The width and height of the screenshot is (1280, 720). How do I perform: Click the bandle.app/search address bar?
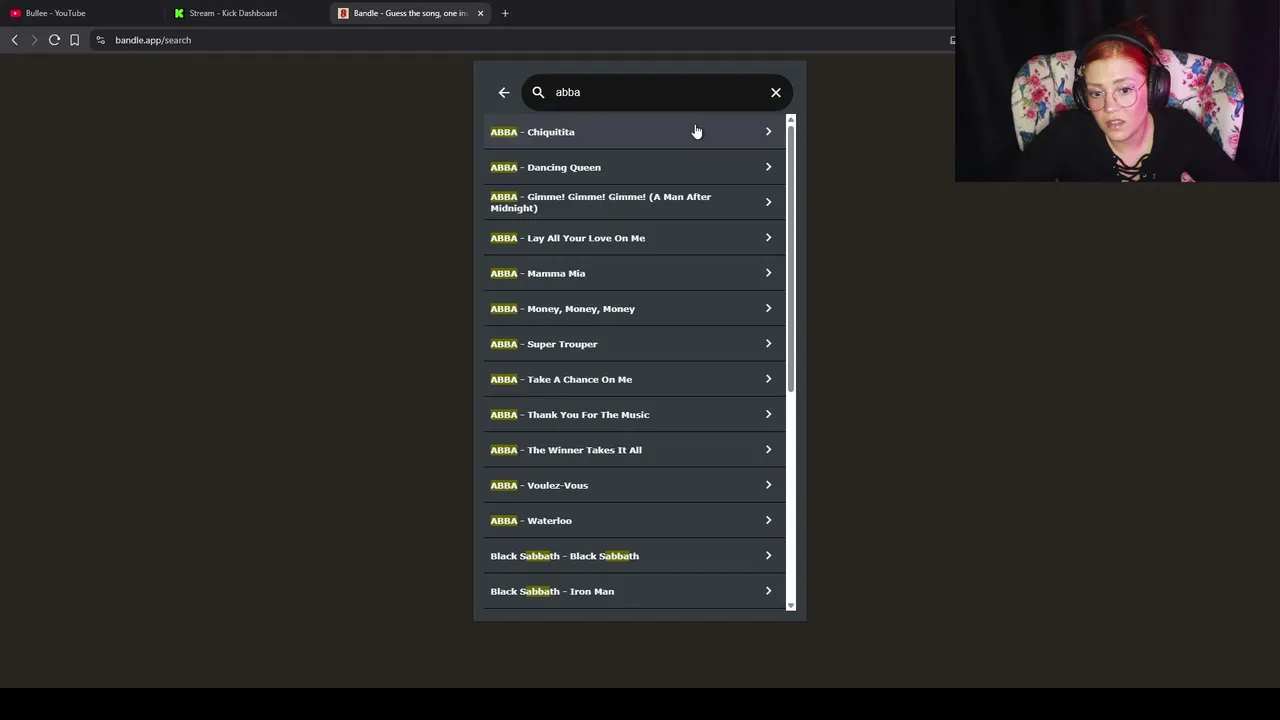pyautogui.click(x=520, y=40)
